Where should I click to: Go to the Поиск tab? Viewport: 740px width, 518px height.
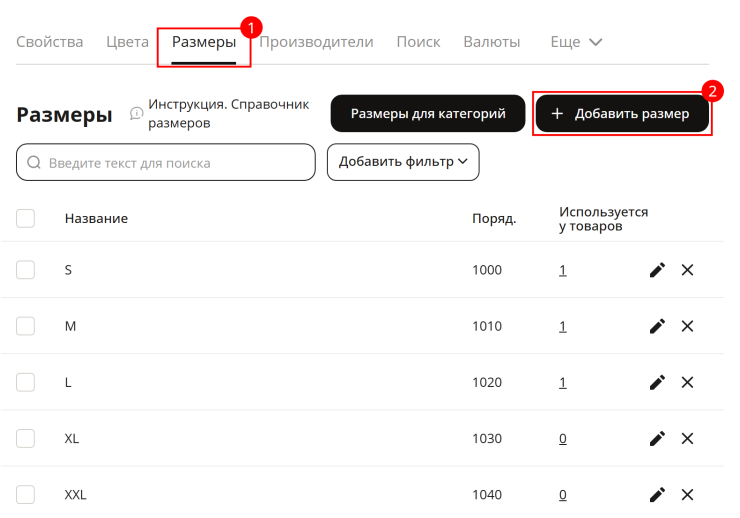[419, 42]
